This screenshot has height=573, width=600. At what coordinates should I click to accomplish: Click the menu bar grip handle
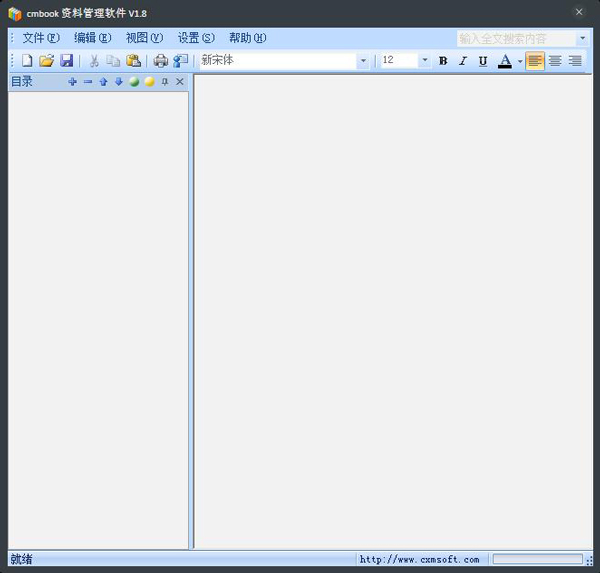(12, 38)
